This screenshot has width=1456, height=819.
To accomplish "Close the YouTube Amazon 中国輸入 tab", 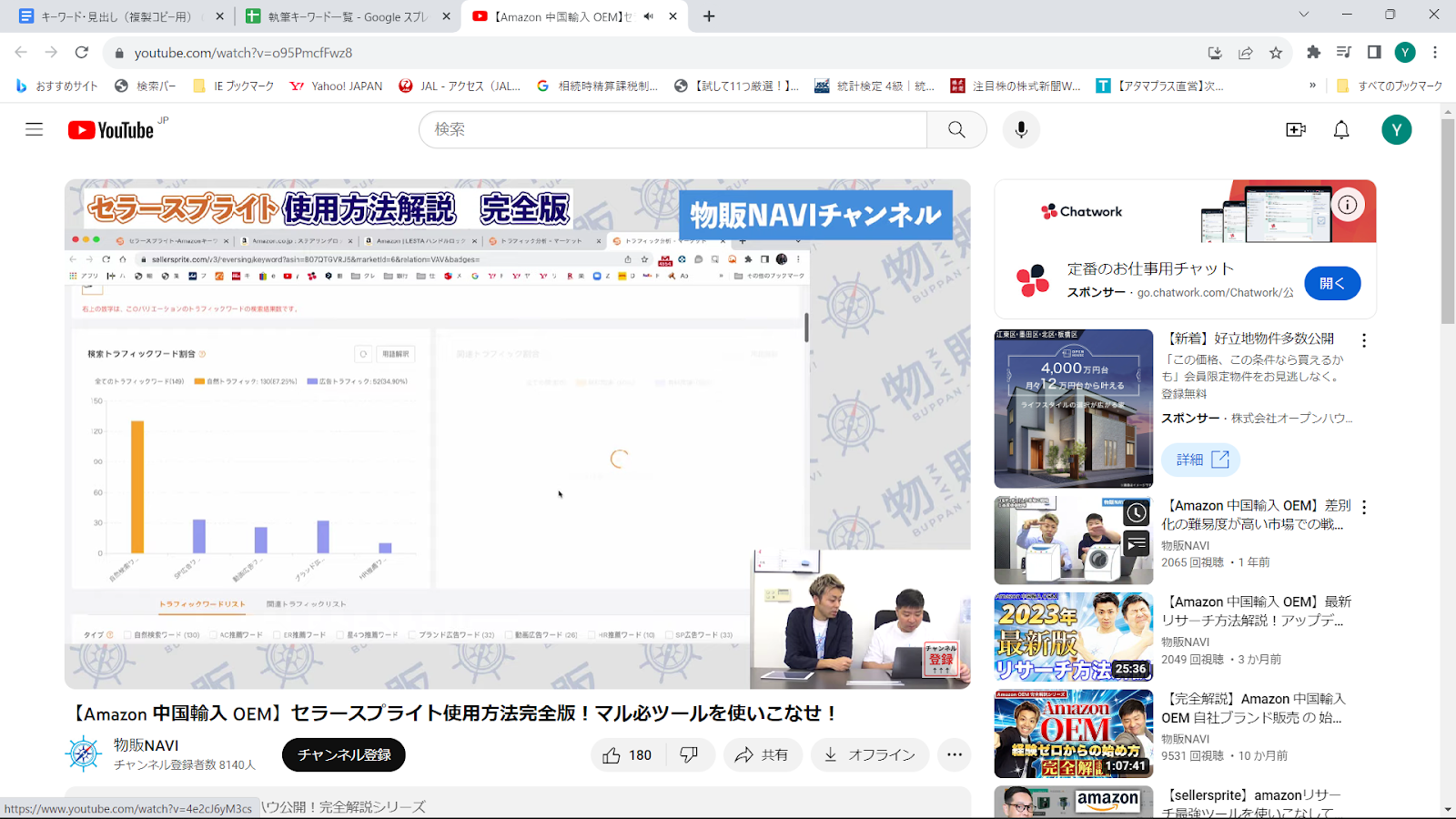I will point(672,16).
